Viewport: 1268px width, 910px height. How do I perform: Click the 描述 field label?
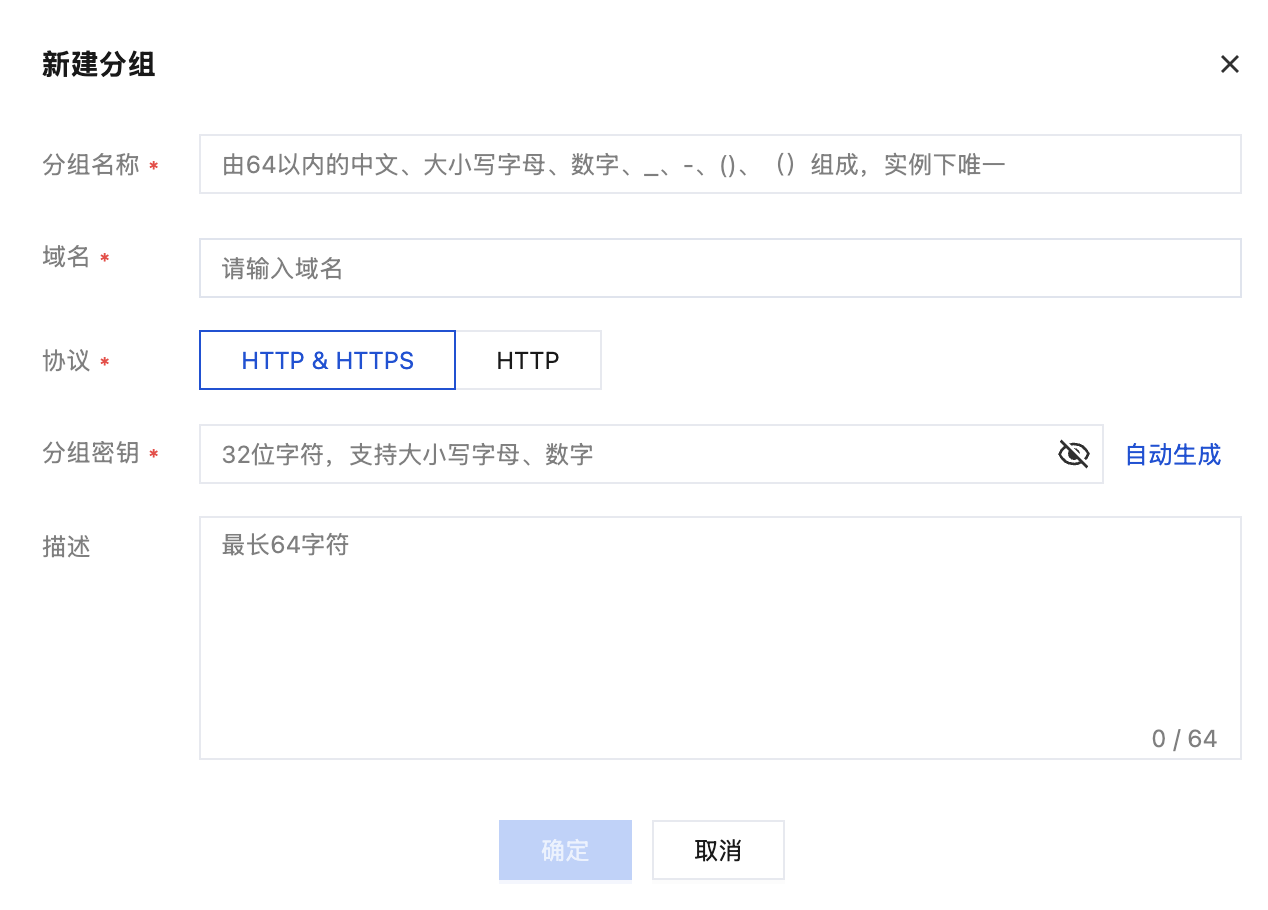67,546
